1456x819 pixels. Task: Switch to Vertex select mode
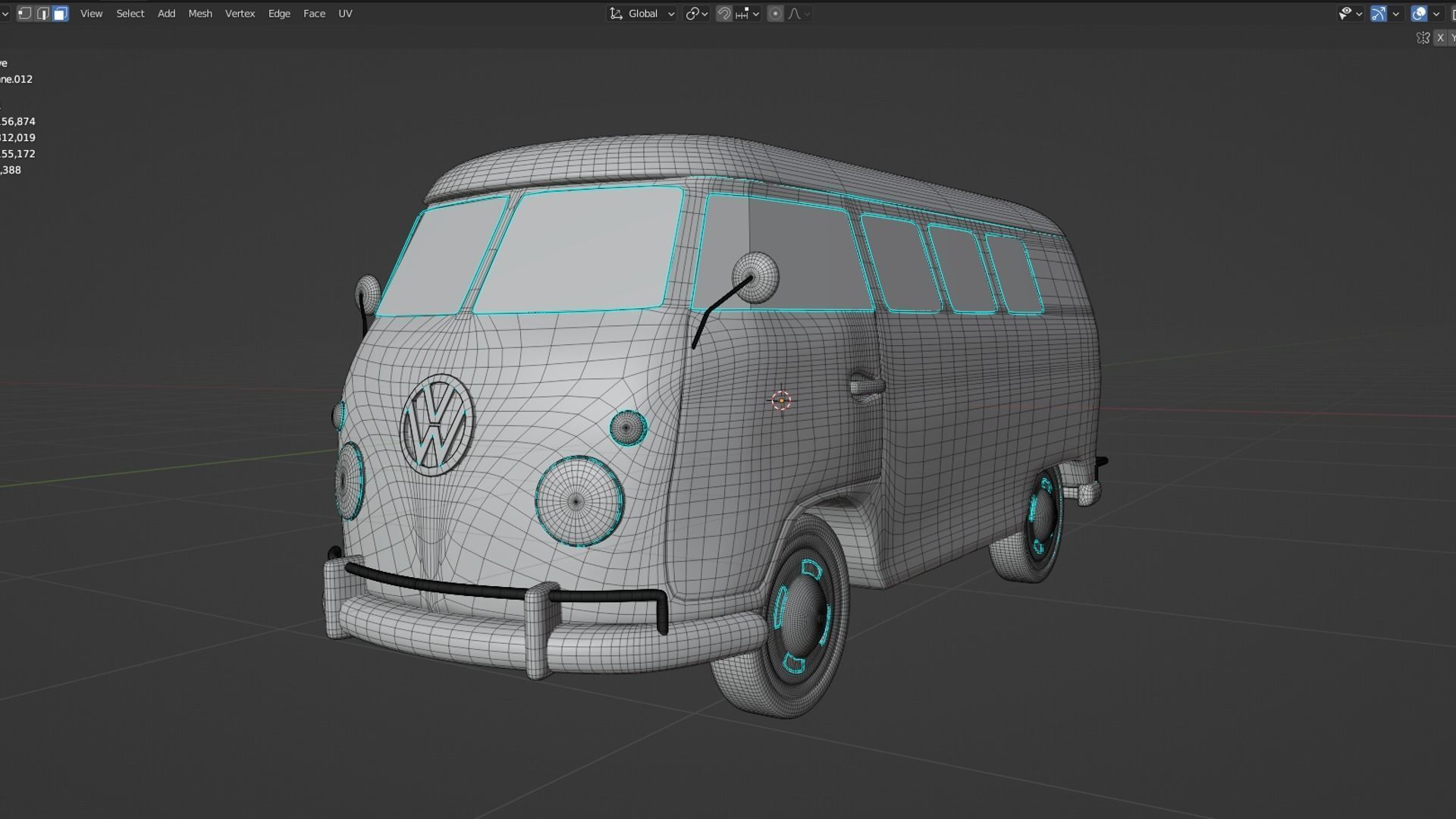(x=25, y=13)
